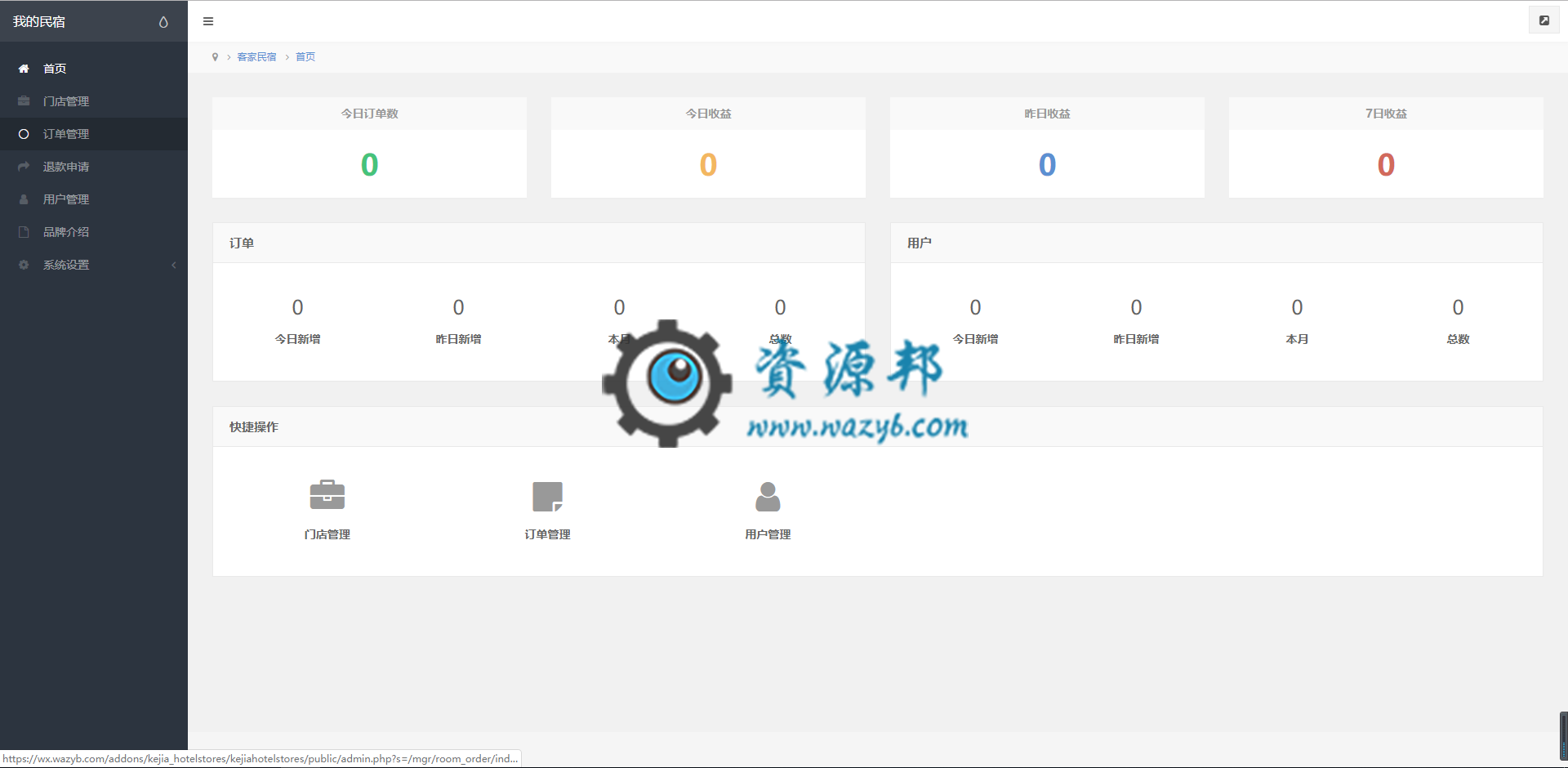The image size is (1568, 768).
Task: Click the person shortcut icon for 用户管理
Action: (x=768, y=496)
